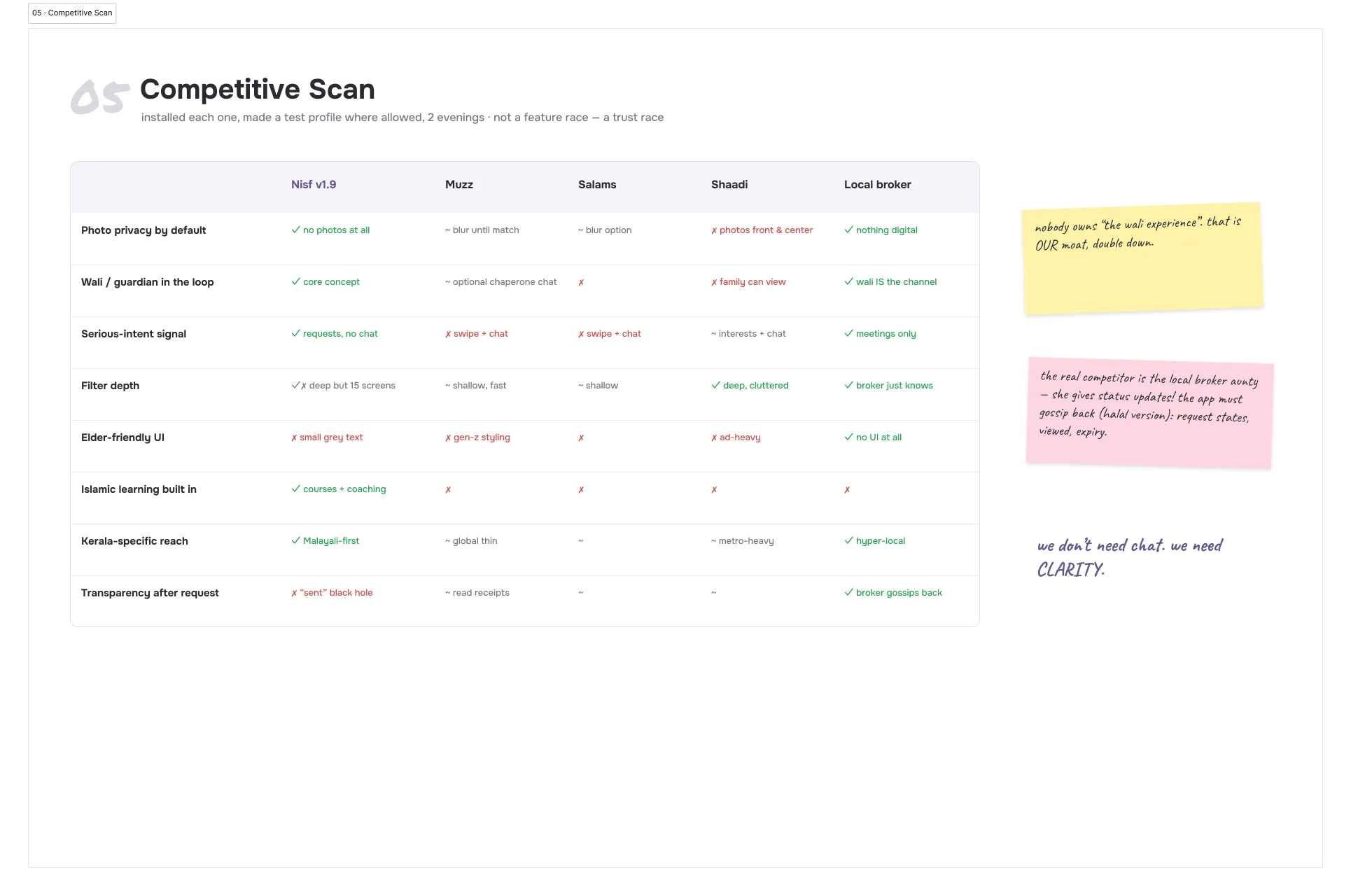The height and width of the screenshot is (896, 1351).
Task: Select the 'Local broker' column header
Action: (x=878, y=185)
